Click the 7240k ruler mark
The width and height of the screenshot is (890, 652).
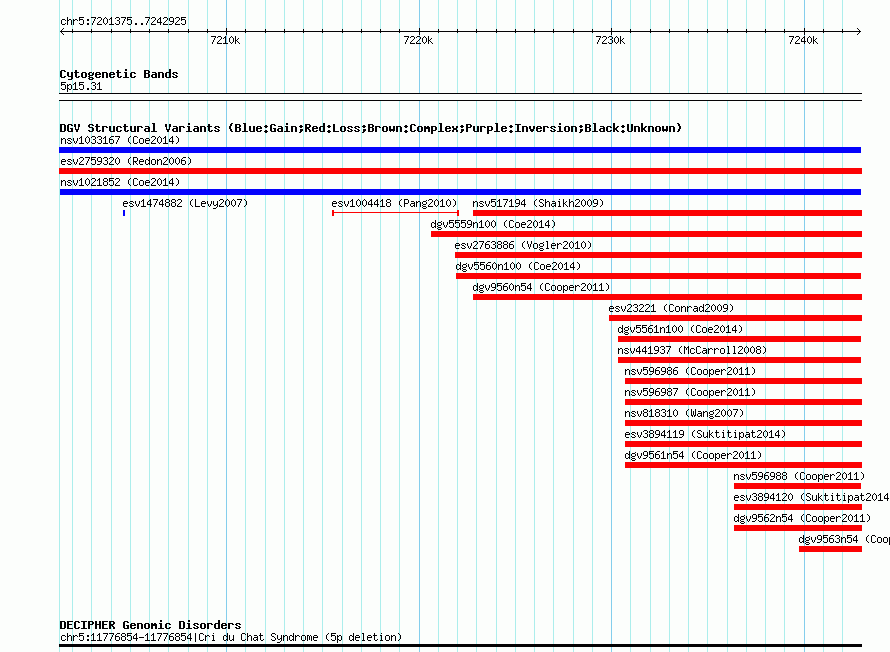(x=803, y=40)
